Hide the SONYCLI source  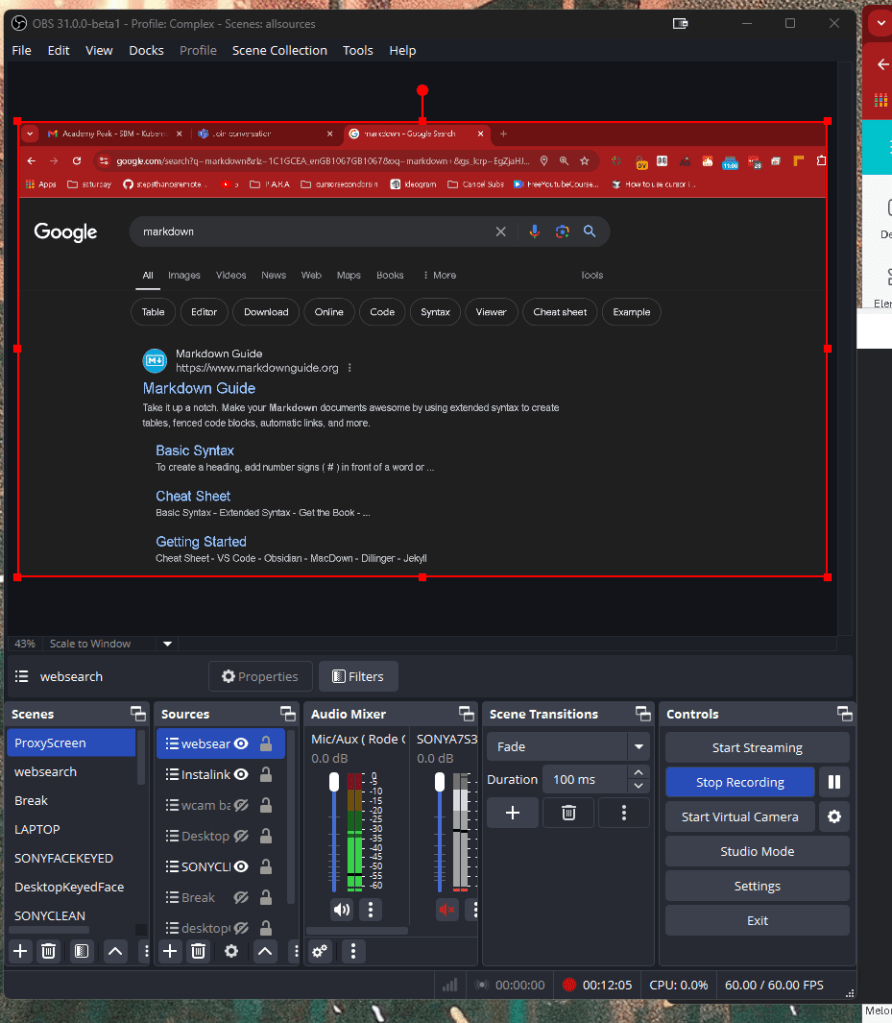[241, 866]
